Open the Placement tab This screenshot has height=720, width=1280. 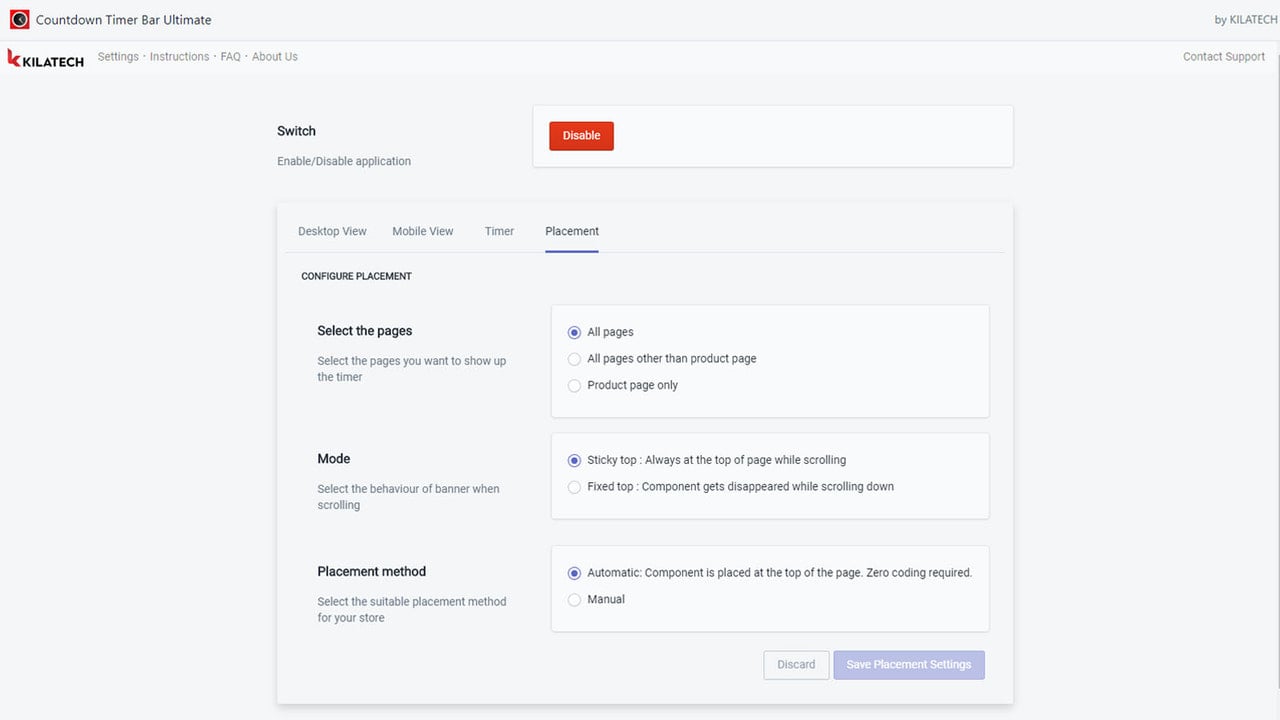(572, 231)
